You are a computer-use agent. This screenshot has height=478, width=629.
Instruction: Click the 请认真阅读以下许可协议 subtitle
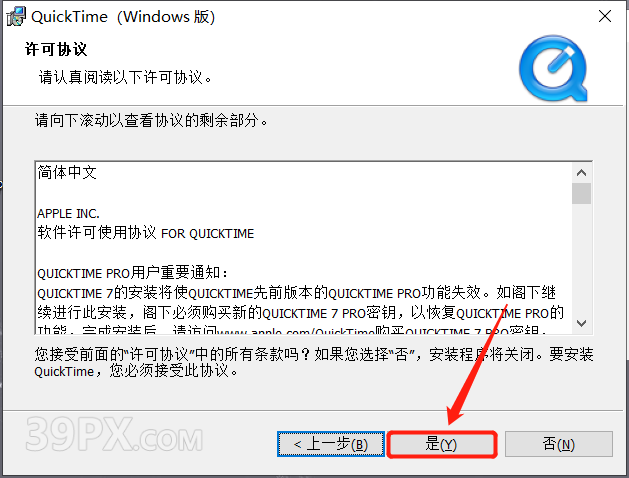pyautogui.click(x=125, y=77)
